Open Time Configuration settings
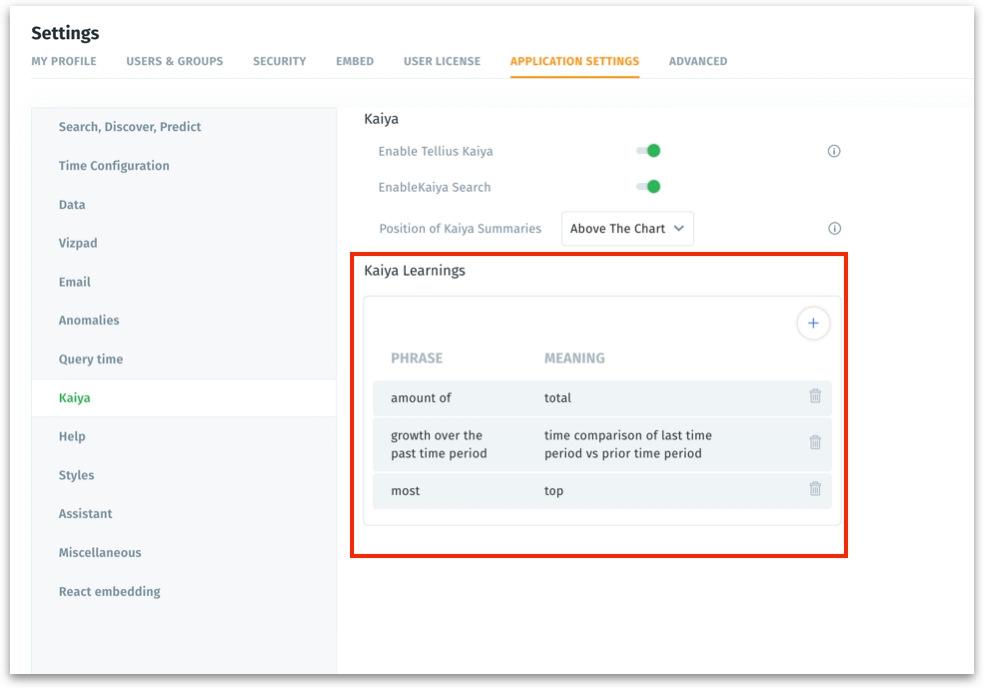Image resolution: width=984 pixels, height=688 pixels. point(114,166)
